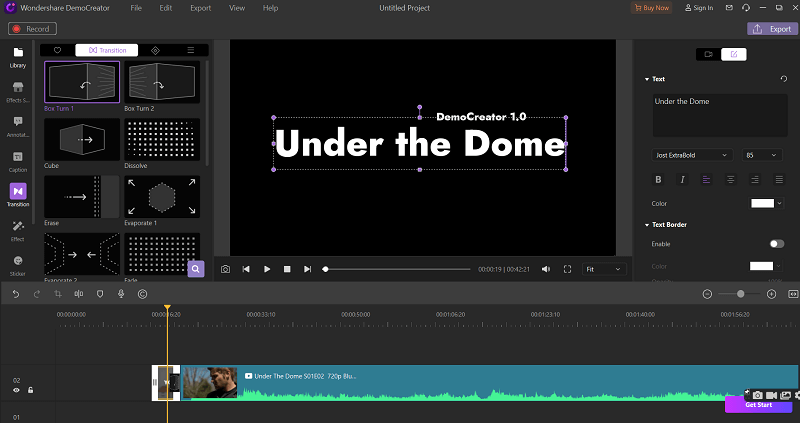
Task: Mute the preview volume
Action: [x=546, y=269]
